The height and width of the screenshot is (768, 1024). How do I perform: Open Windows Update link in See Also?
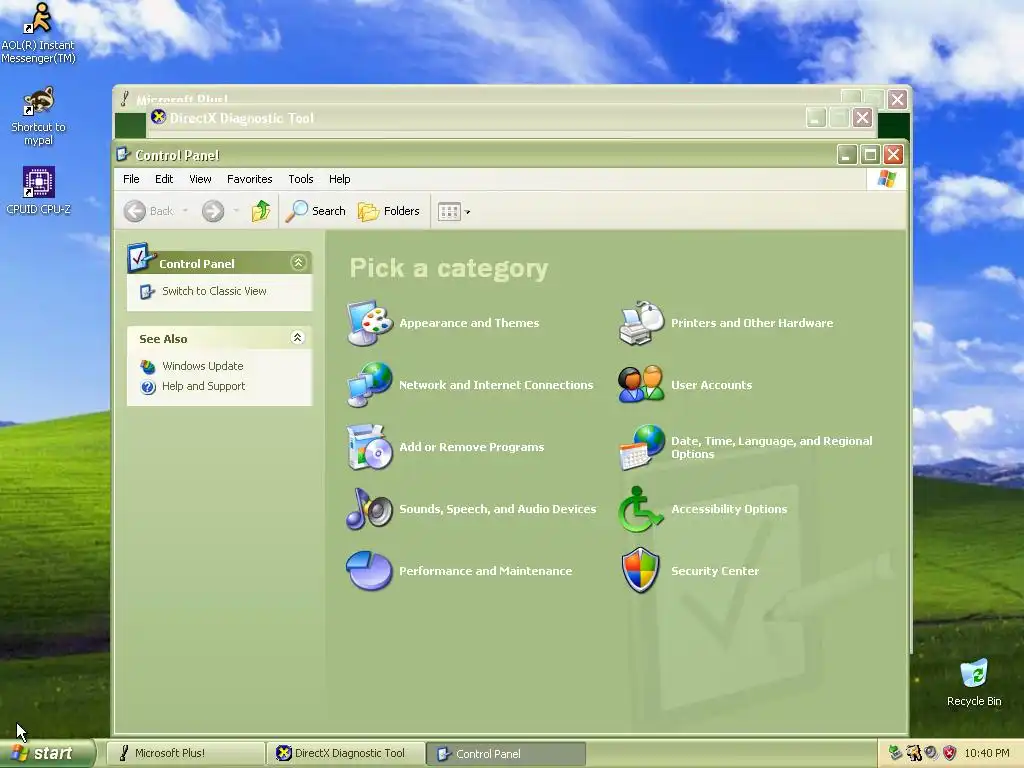point(202,366)
